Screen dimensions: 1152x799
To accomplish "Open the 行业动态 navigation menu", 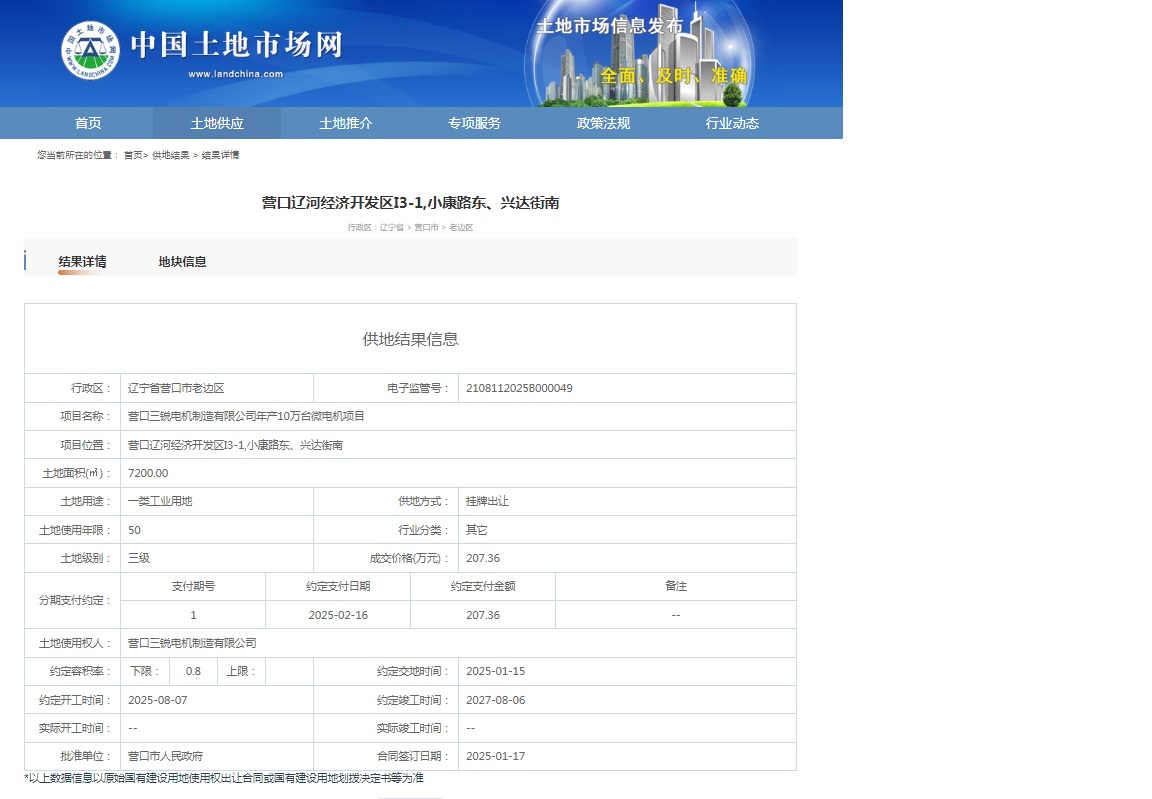I will point(732,123).
